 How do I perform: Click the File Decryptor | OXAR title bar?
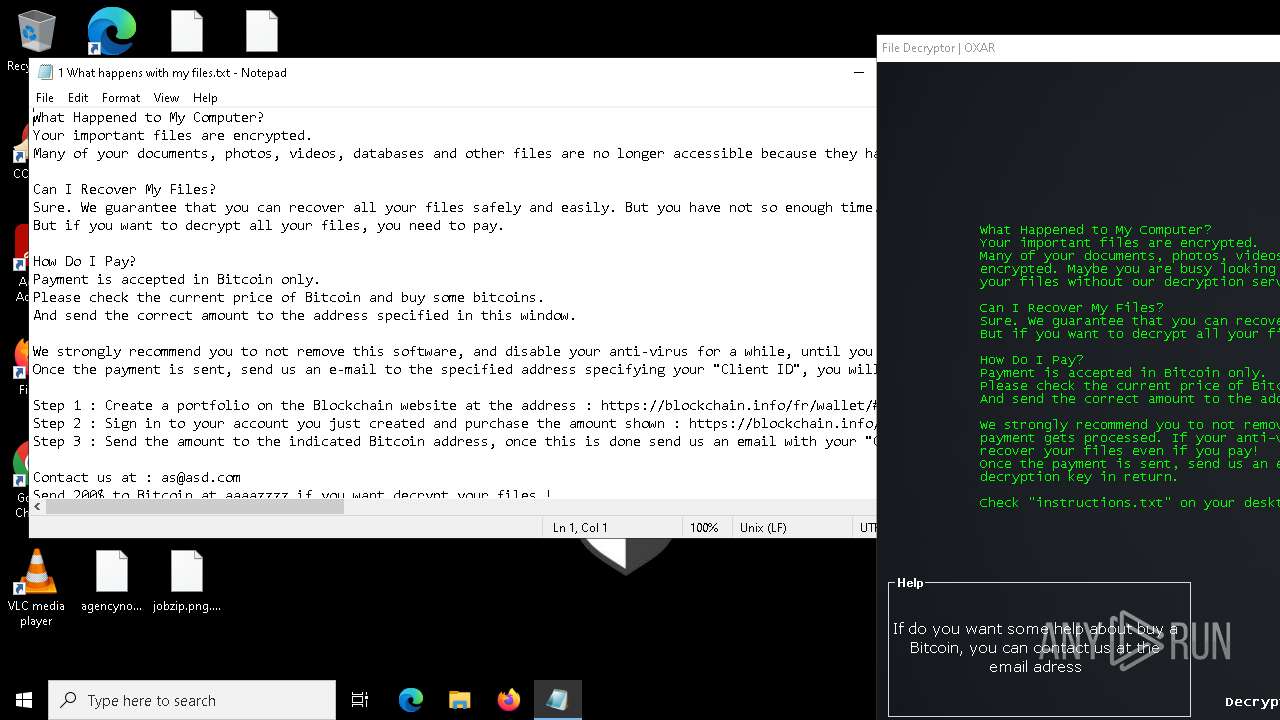click(x=1078, y=48)
